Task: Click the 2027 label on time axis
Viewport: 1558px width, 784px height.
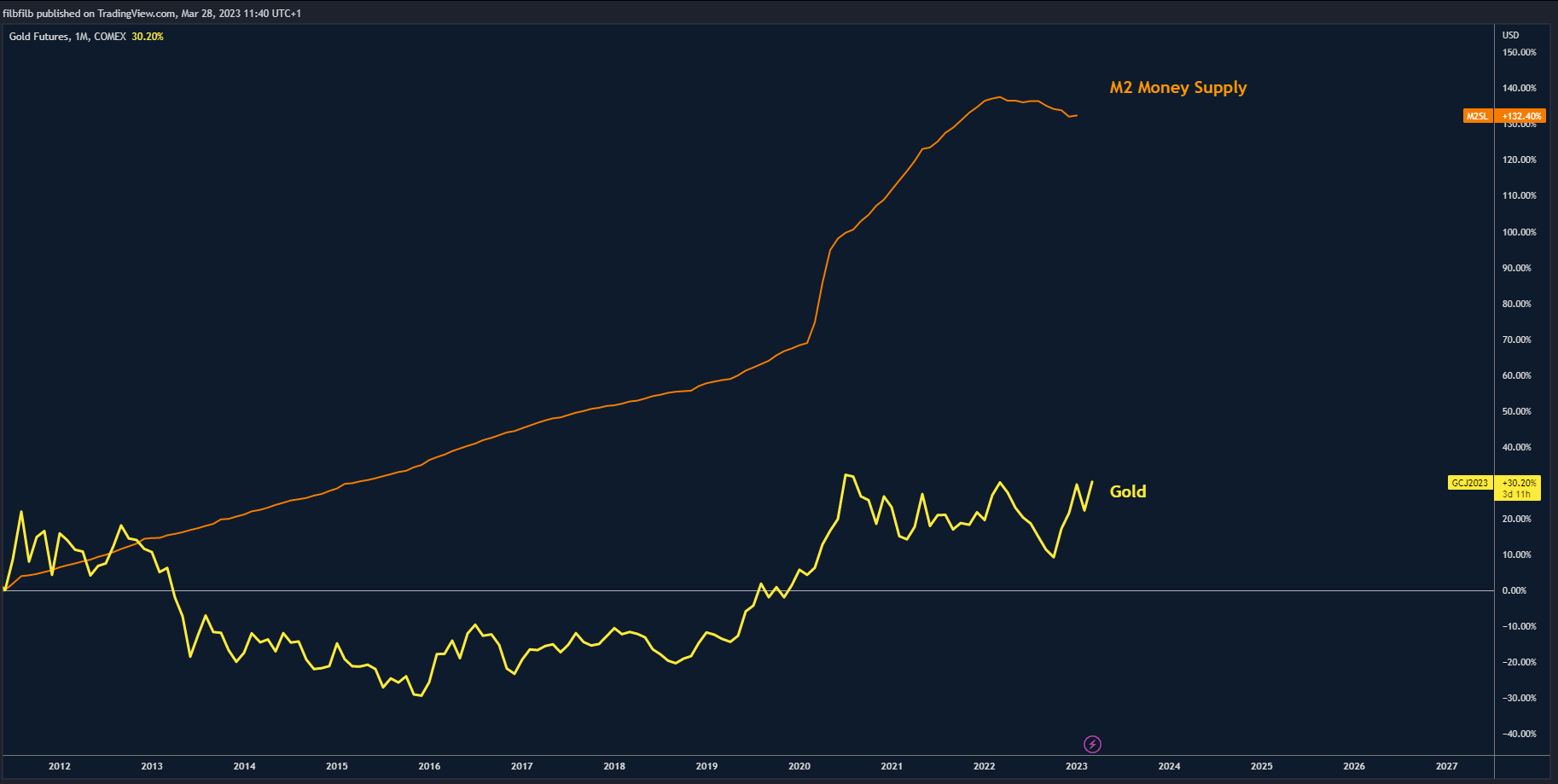Action: point(1446,766)
